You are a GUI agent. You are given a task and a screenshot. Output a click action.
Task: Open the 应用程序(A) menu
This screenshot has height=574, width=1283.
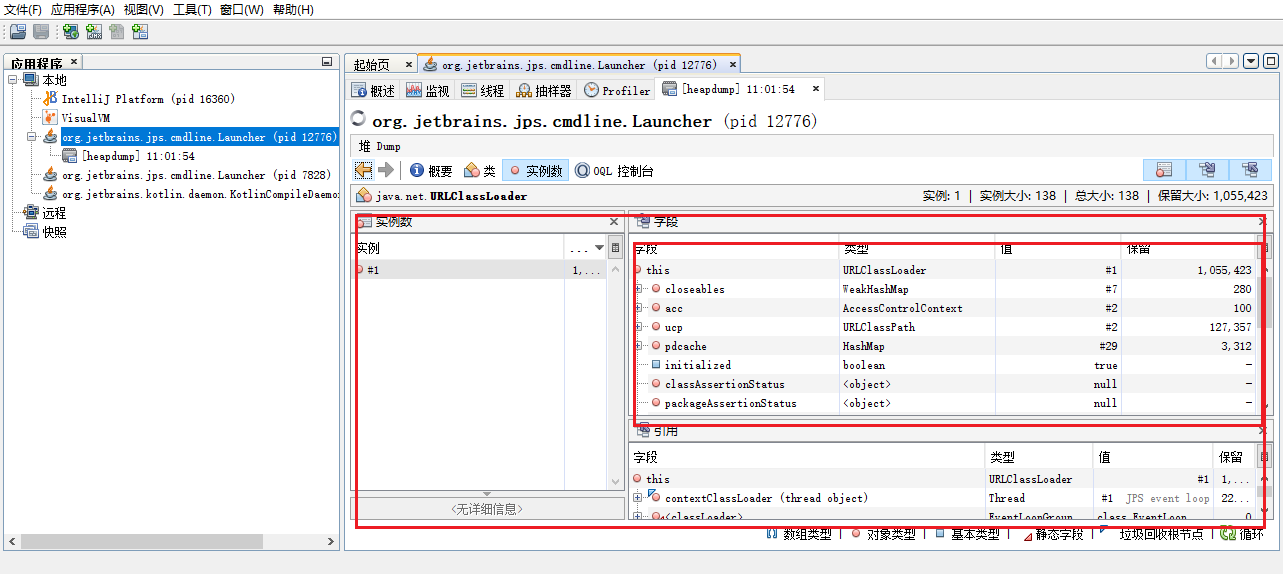click(x=83, y=10)
